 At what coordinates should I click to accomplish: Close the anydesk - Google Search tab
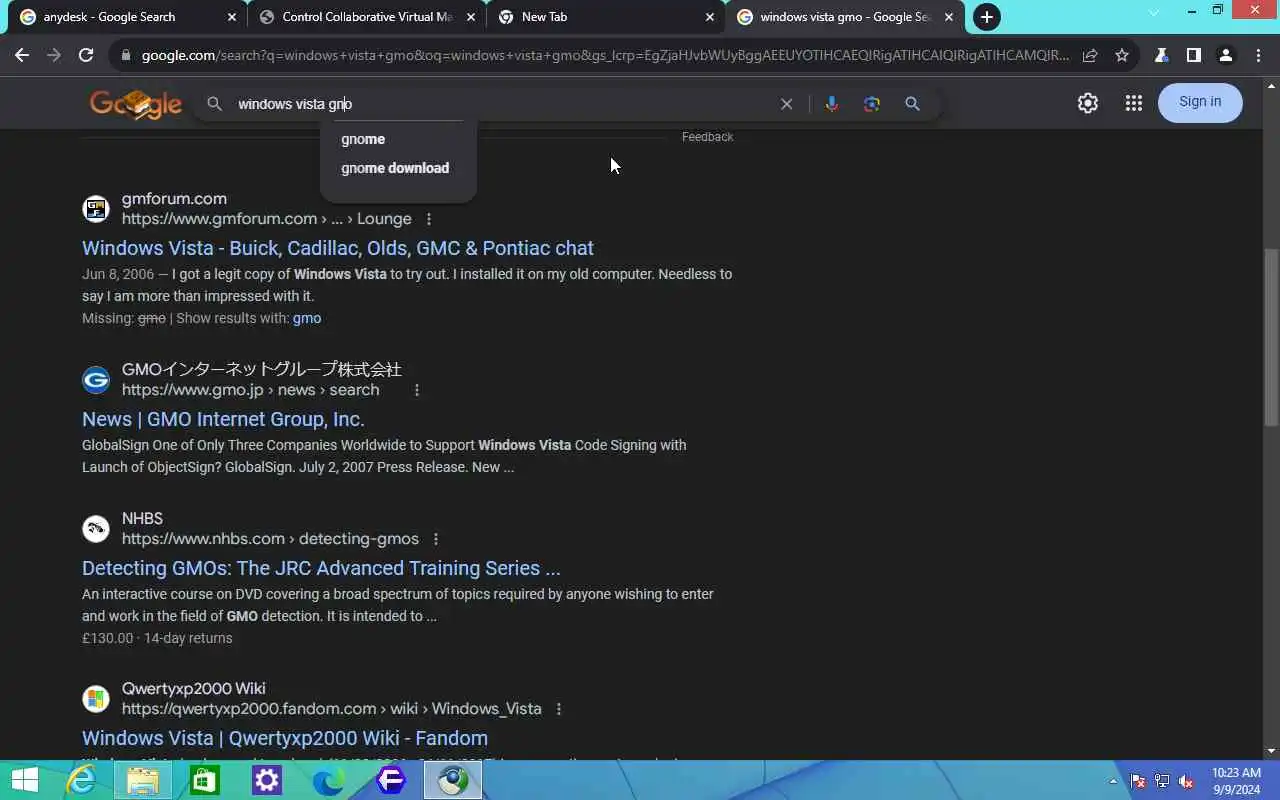tap(232, 17)
